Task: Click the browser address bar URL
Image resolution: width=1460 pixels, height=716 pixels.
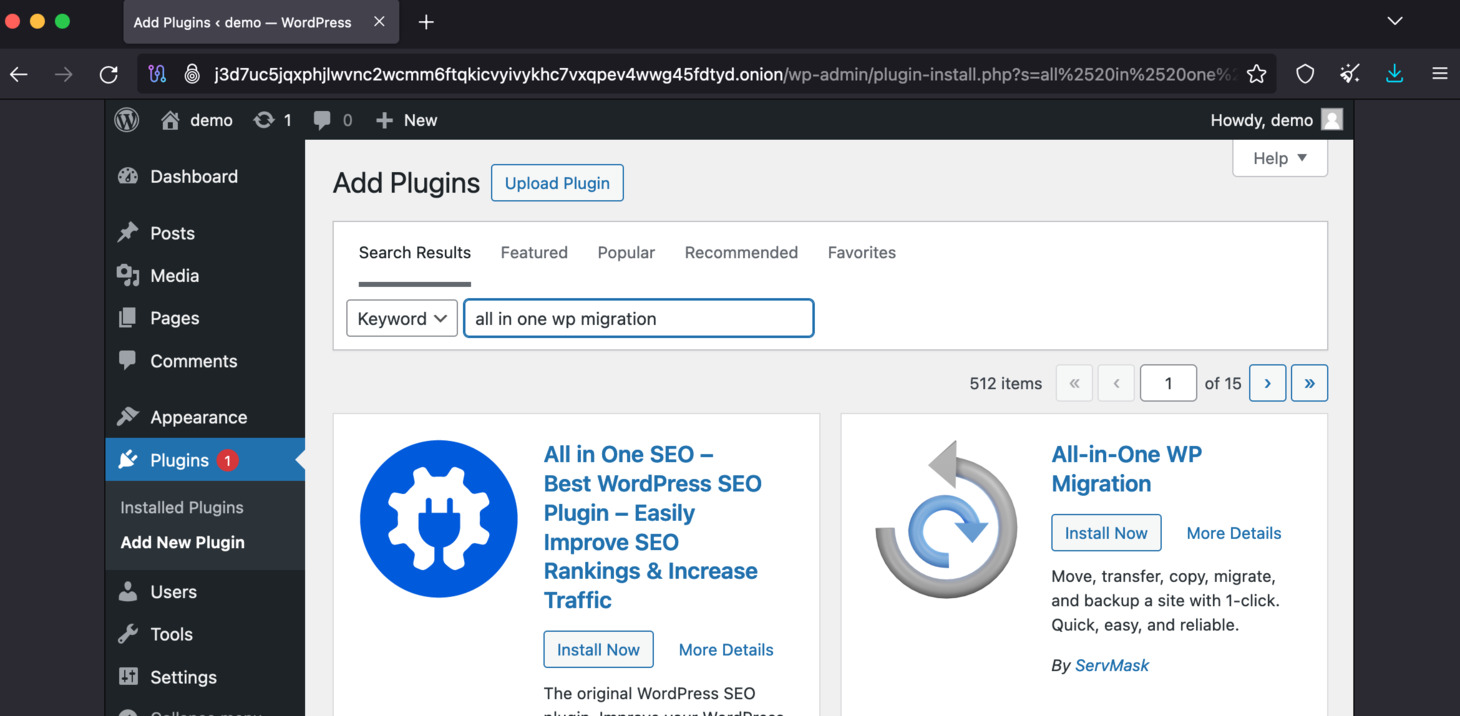Action: click(x=725, y=74)
